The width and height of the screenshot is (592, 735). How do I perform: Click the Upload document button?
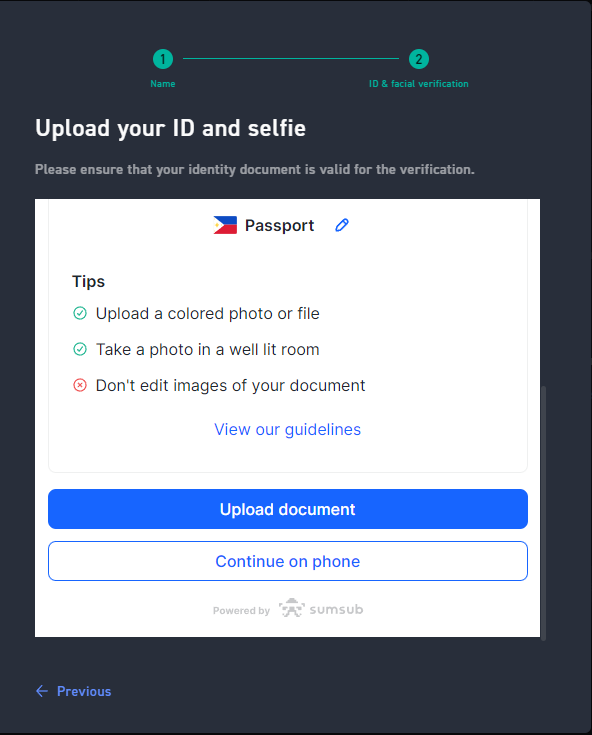click(288, 509)
